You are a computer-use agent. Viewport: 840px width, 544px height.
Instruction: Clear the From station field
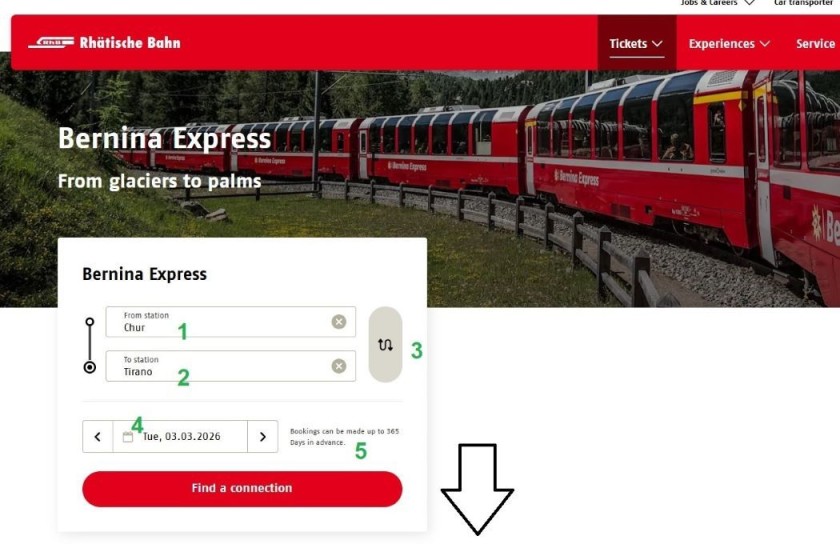[339, 322]
